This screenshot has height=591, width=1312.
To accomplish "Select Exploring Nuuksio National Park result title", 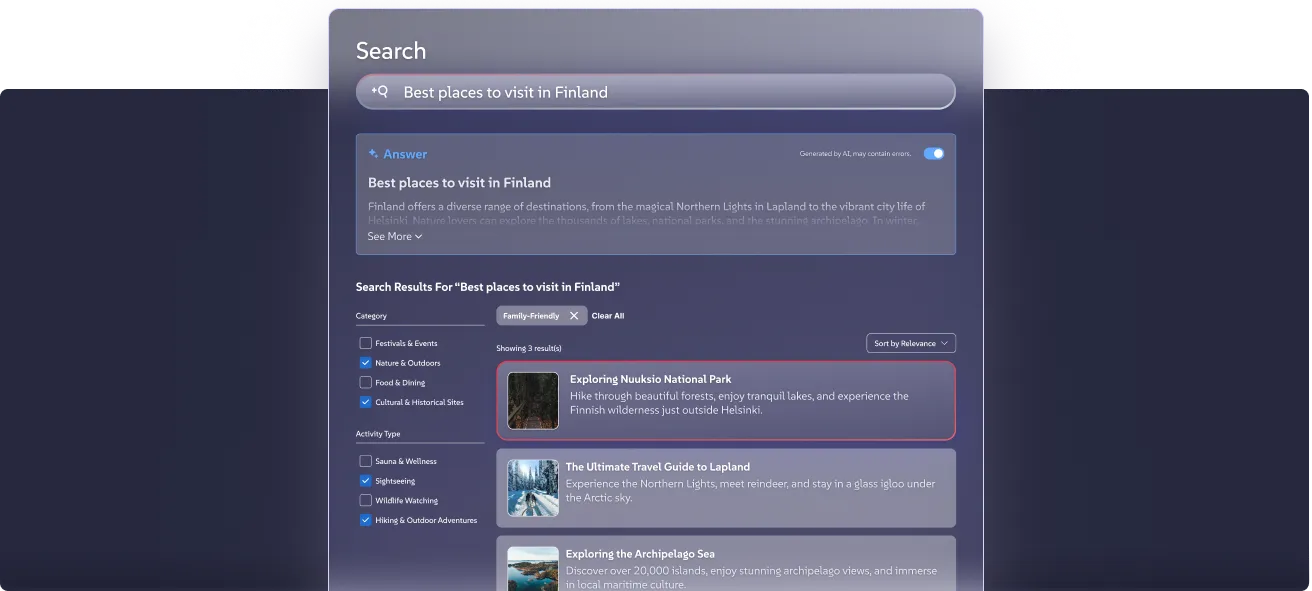I will click(650, 380).
